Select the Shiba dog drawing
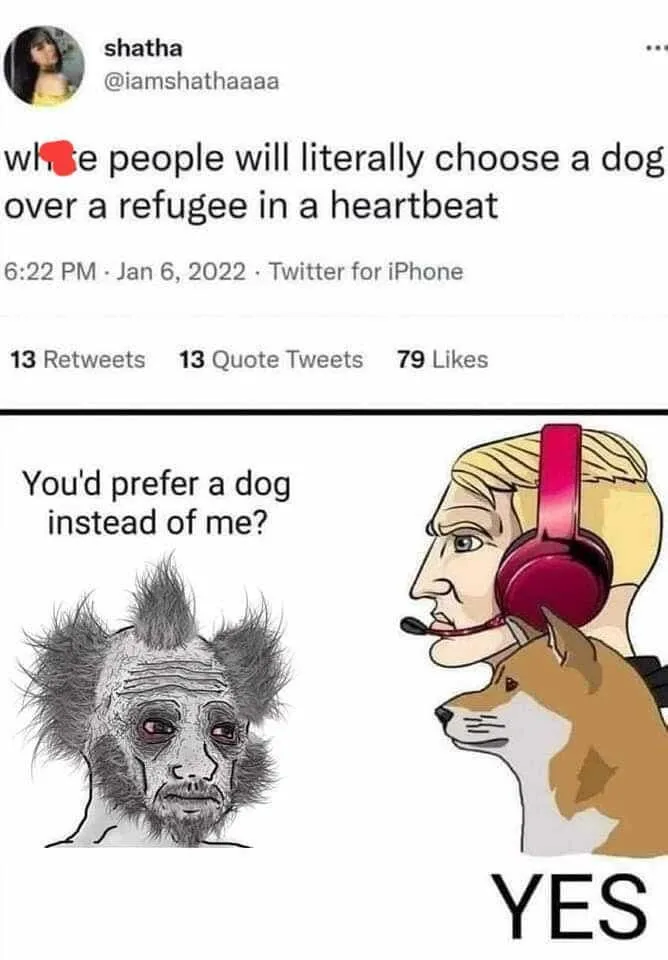The width and height of the screenshot is (668, 960). coord(551,735)
